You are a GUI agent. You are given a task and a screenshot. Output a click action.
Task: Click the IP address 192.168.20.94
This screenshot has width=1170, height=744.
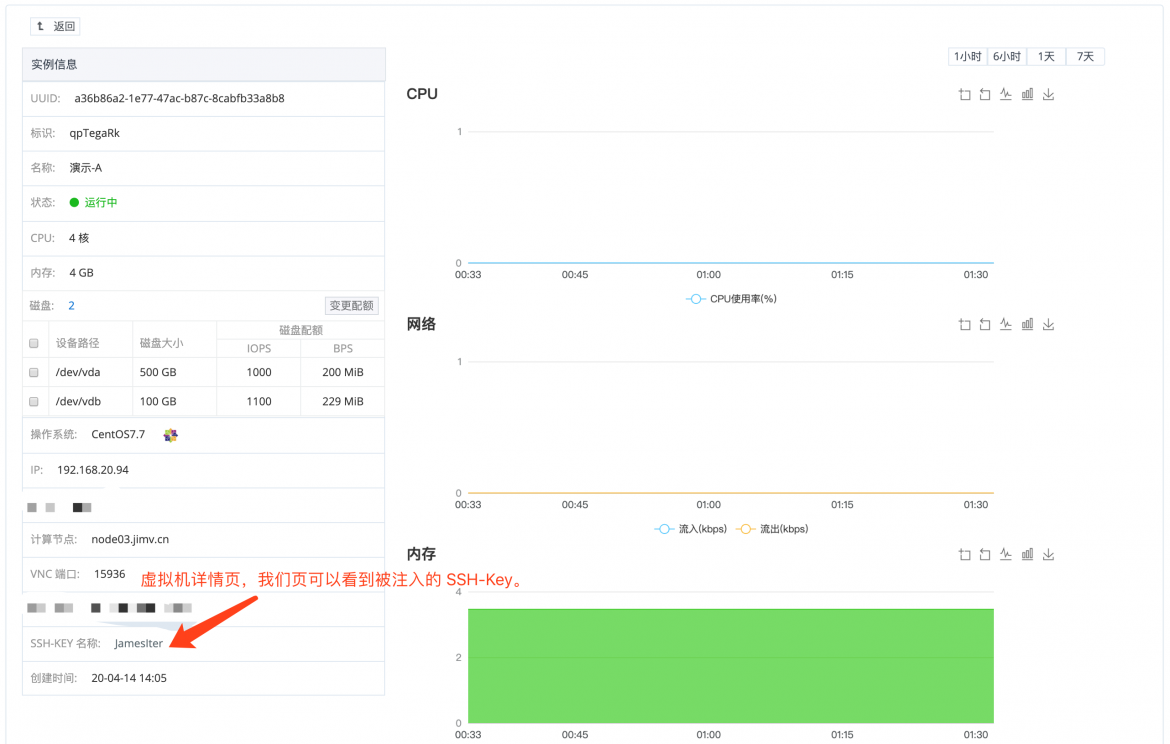[93, 470]
